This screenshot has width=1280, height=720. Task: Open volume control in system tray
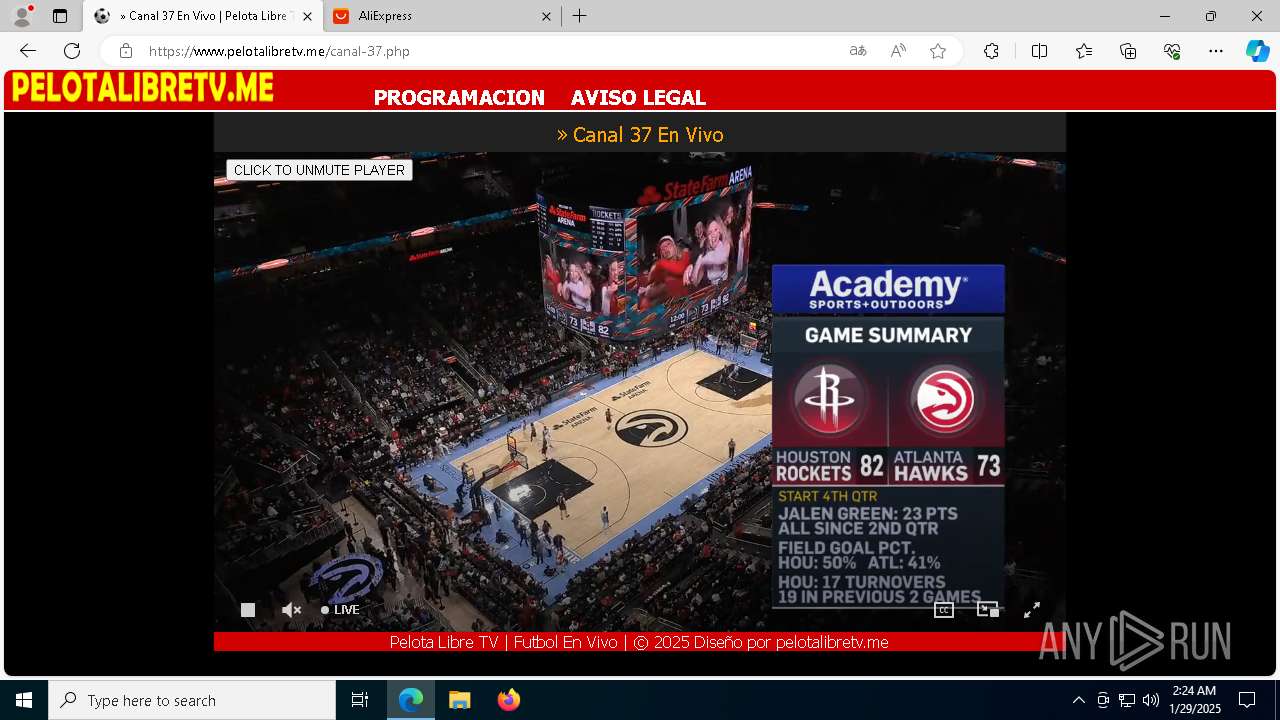click(x=1151, y=700)
